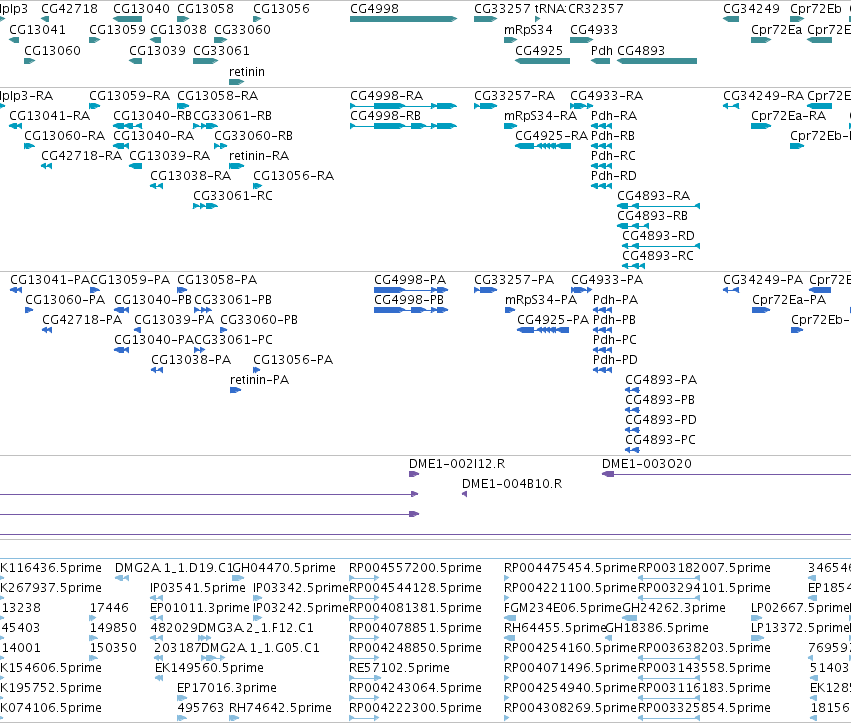The height and width of the screenshot is (723, 851).
Task: Select the CG13060 gene label
Action: click(x=52, y=50)
